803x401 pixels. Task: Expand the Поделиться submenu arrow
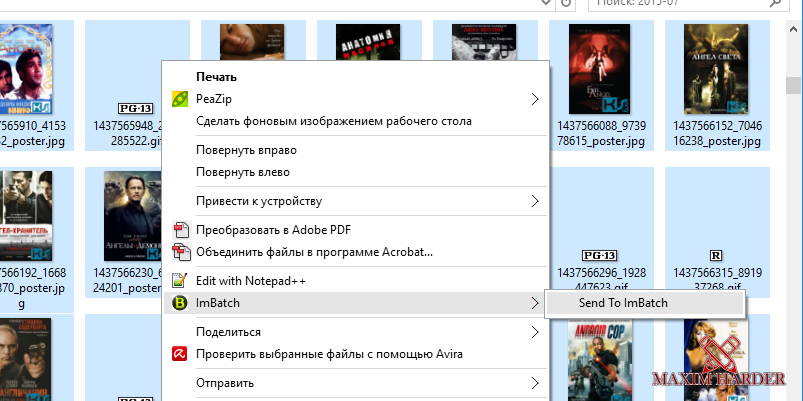pos(535,332)
